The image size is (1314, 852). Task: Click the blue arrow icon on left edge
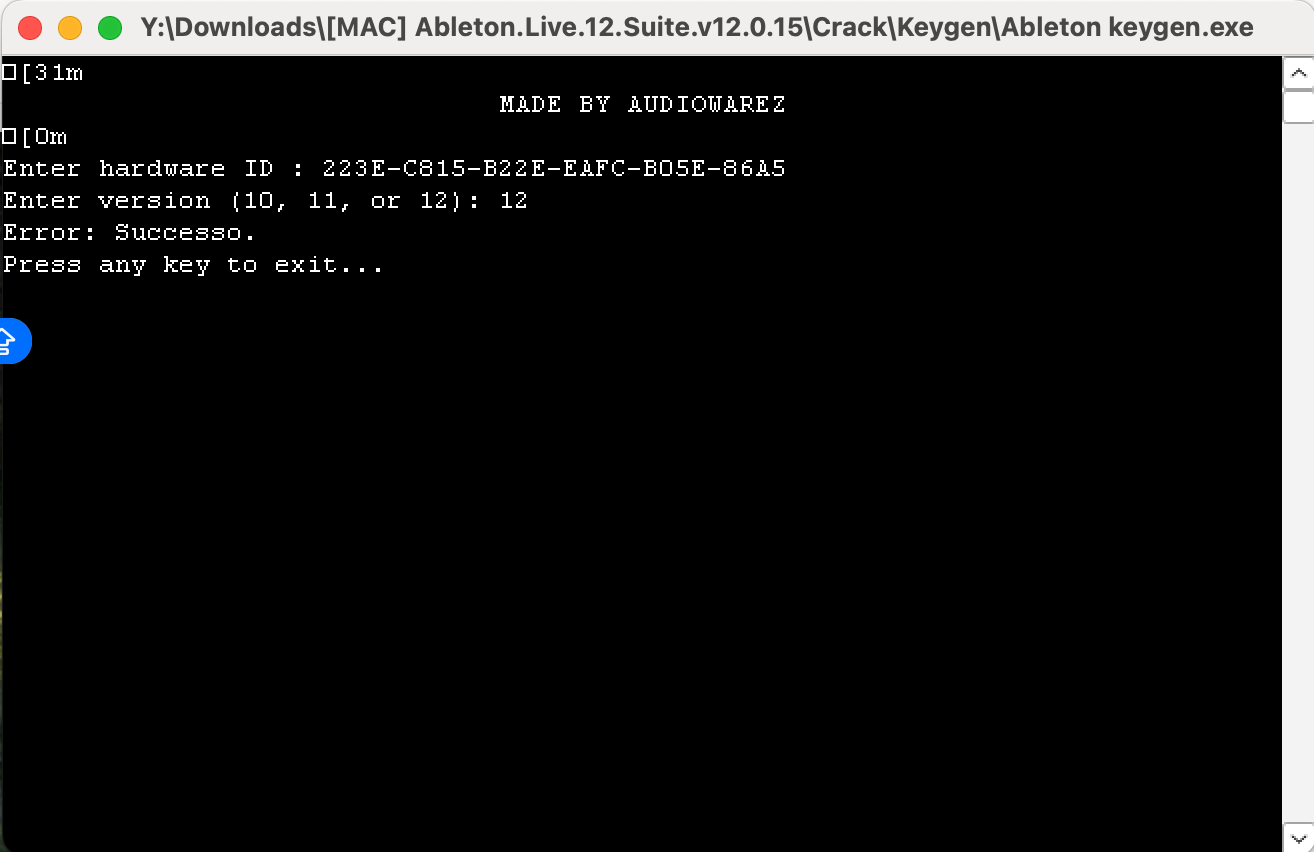click(x=12, y=341)
